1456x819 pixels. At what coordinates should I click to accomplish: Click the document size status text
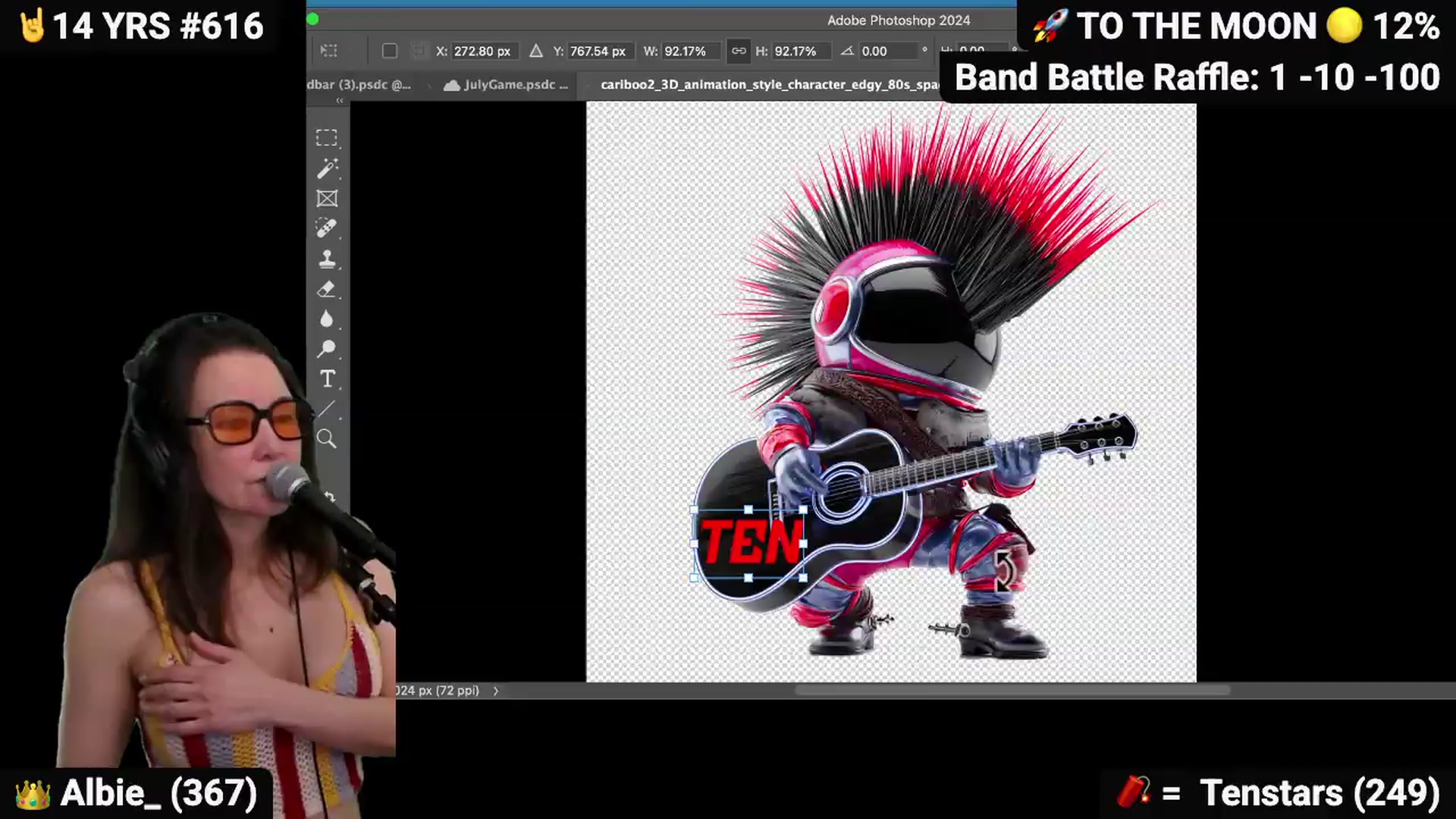pyautogui.click(x=438, y=691)
